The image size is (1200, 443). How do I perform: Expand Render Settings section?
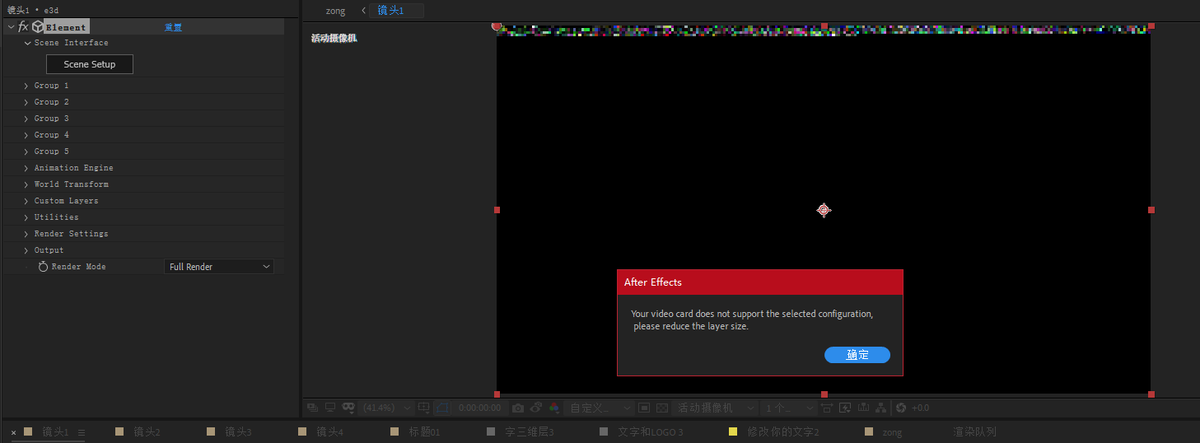pyautogui.click(x=27, y=234)
